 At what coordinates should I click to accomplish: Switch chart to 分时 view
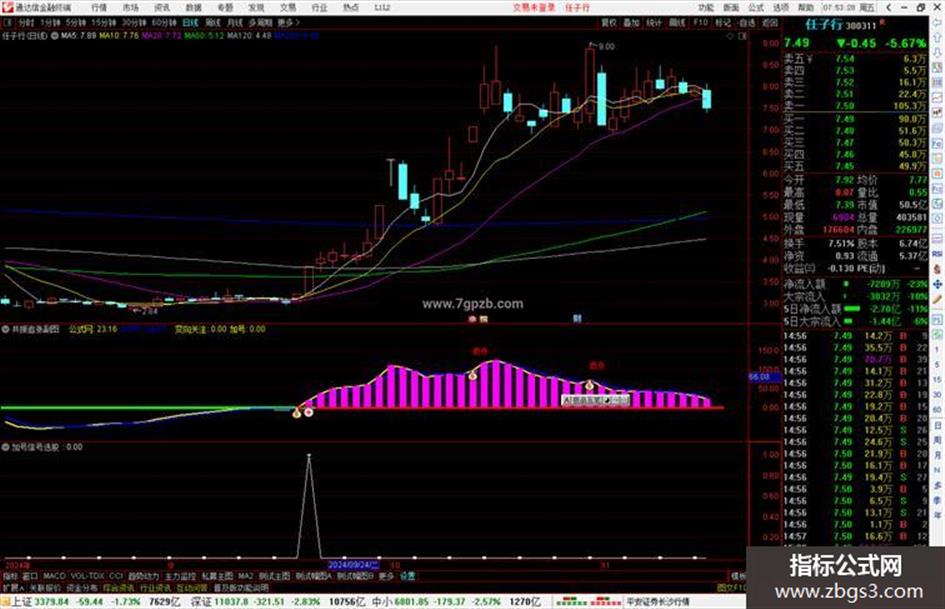coord(26,22)
